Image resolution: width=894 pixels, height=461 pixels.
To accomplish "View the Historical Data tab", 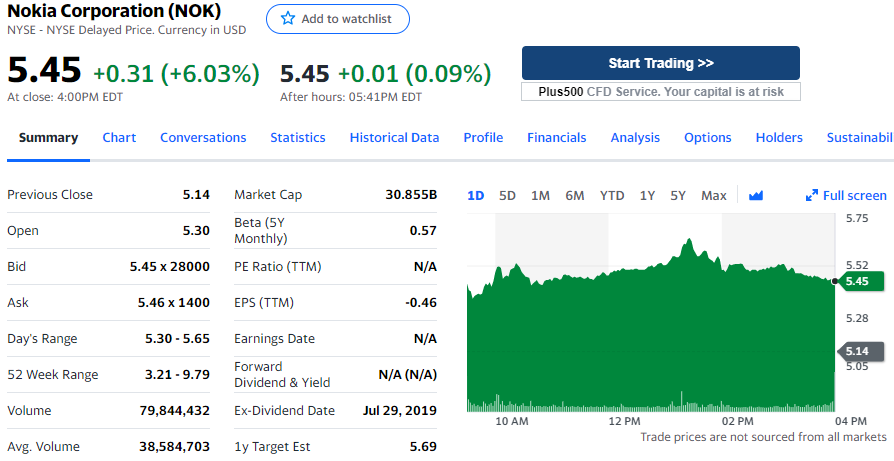I will pos(394,137).
